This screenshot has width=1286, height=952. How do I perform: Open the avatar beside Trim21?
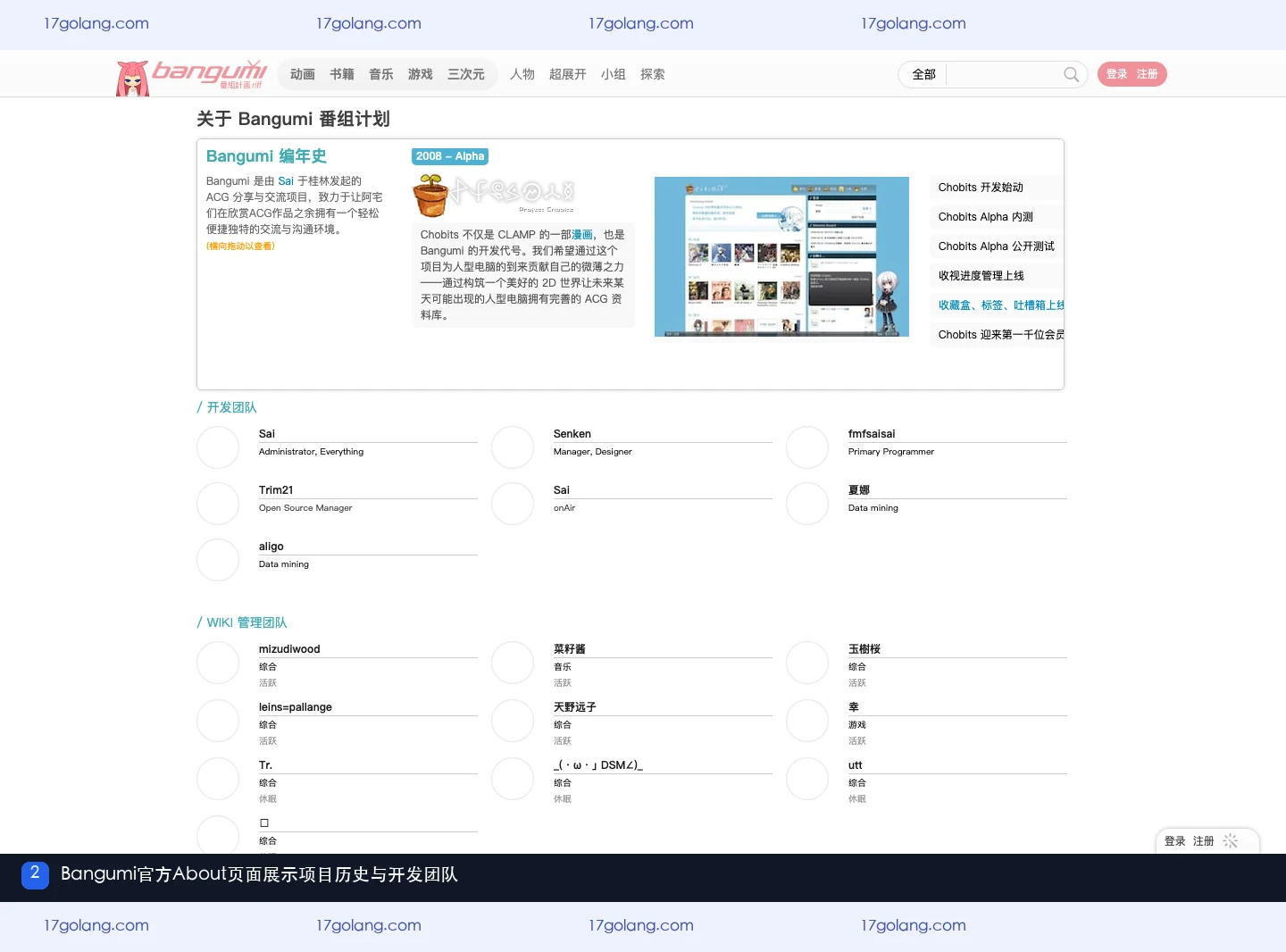tap(218, 504)
